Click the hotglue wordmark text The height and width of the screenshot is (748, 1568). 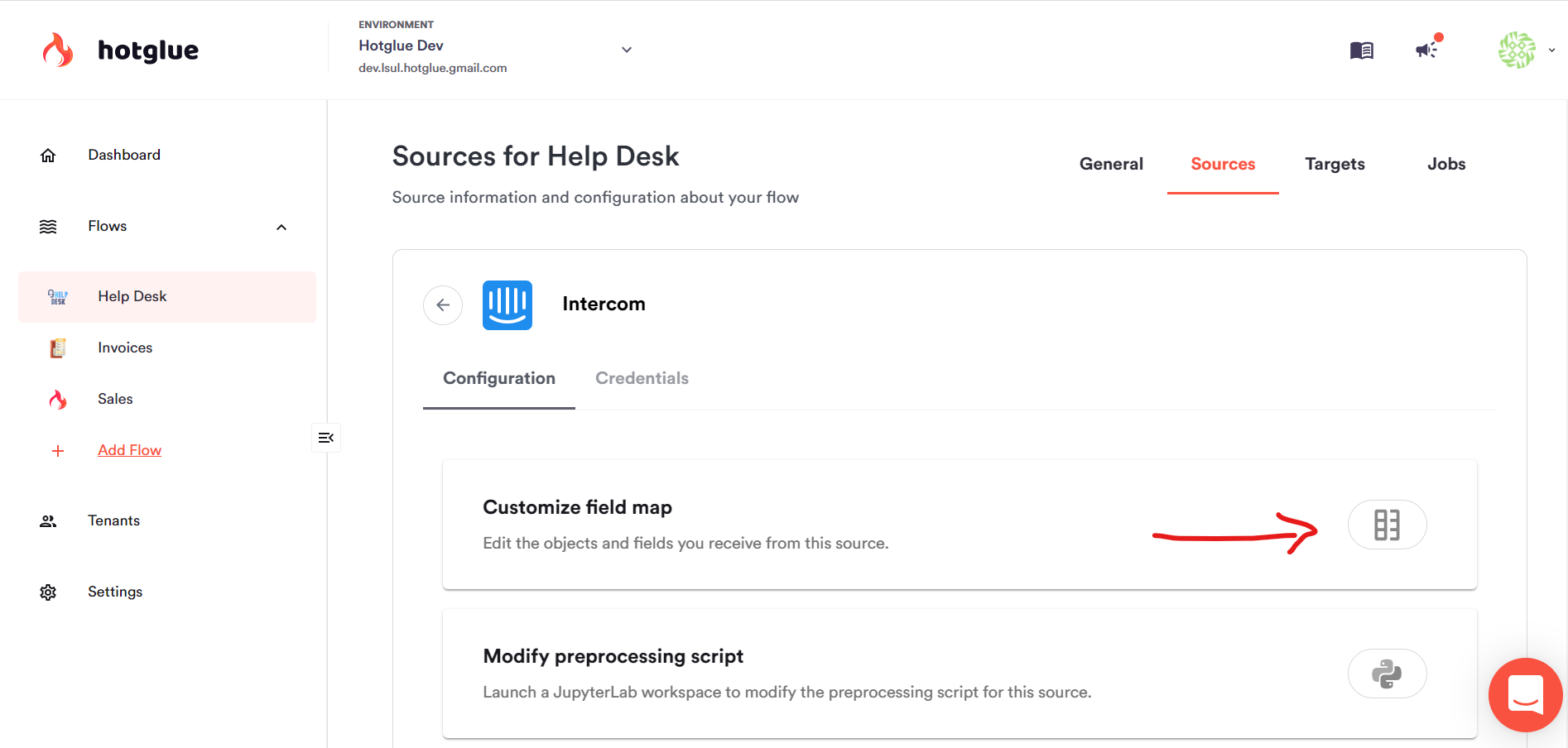coord(148,50)
